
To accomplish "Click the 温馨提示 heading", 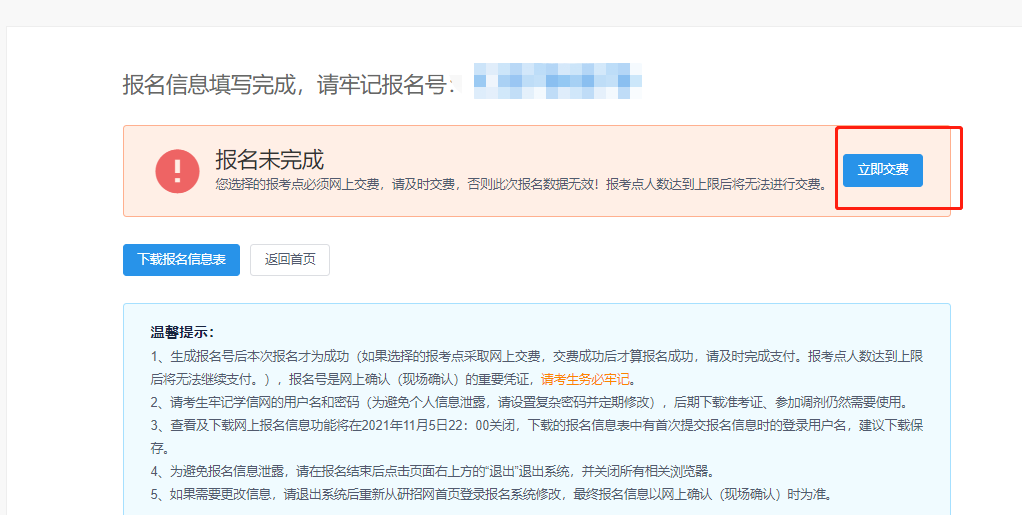I will click(182, 332).
